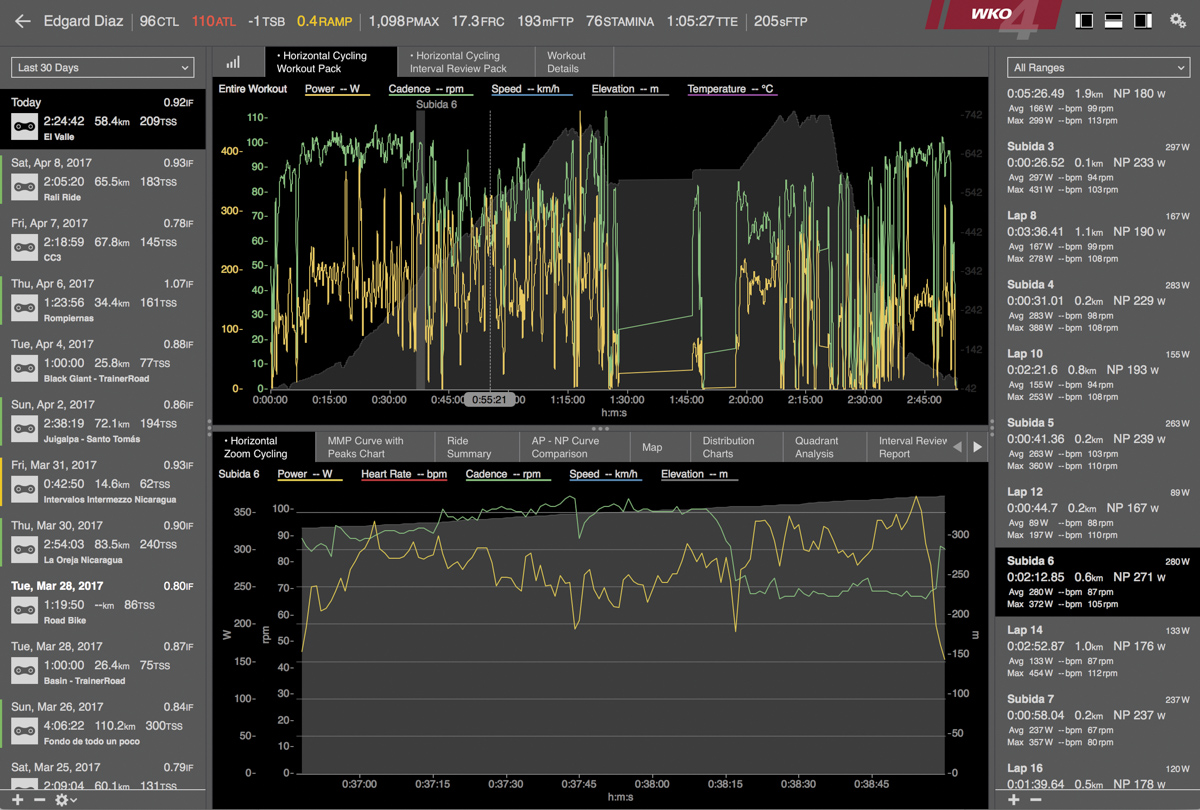This screenshot has height=810, width=1200.
Task: Open the All Ranges filter dropdown
Action: point(1098,68)
